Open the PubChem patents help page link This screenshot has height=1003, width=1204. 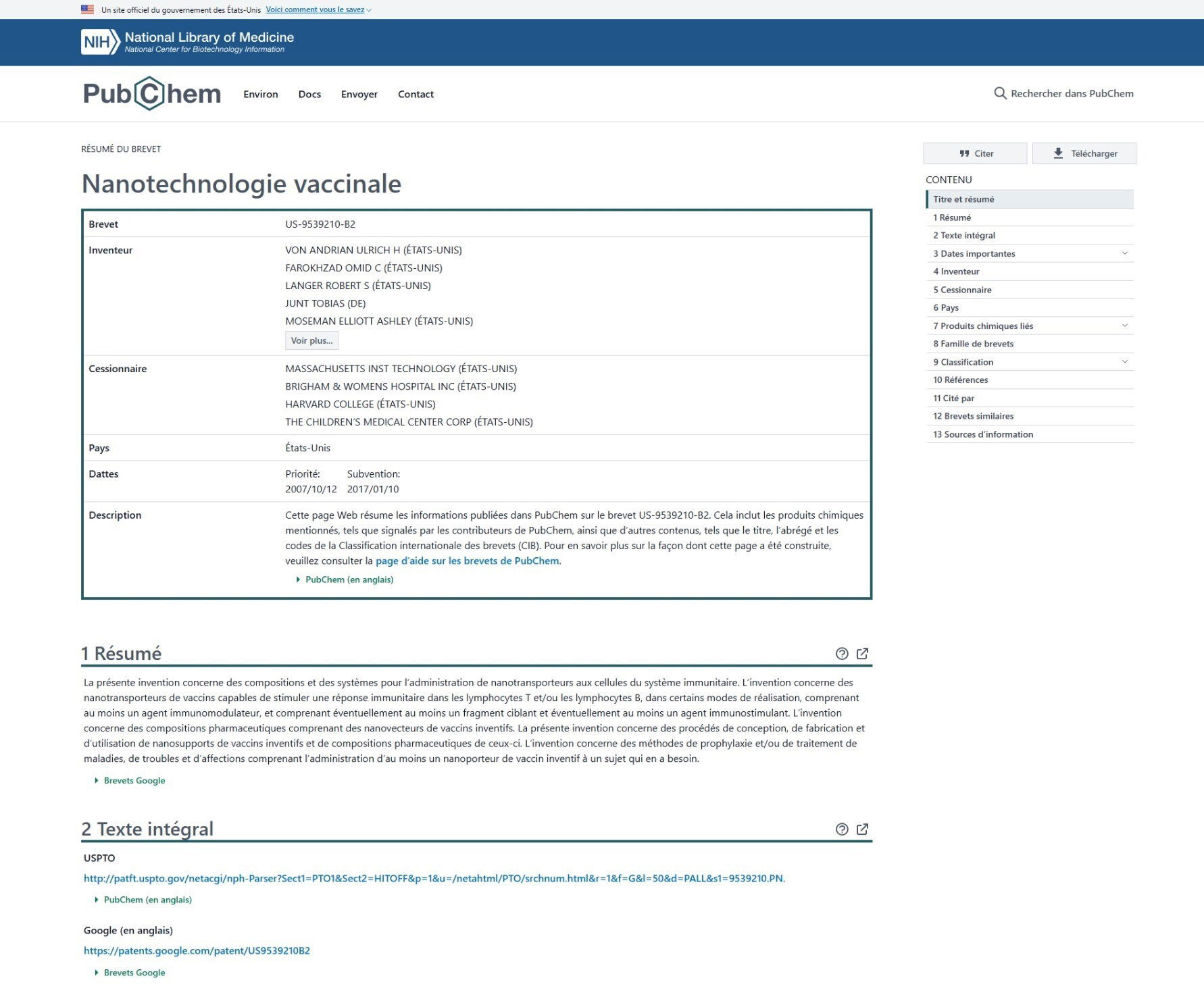point(467,561)
